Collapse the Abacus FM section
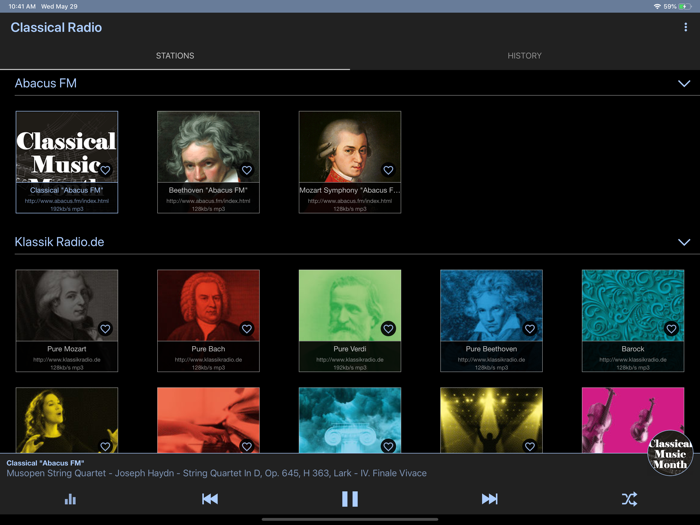The width and height of the screenshot is (700, 525). tap(684, 83)
